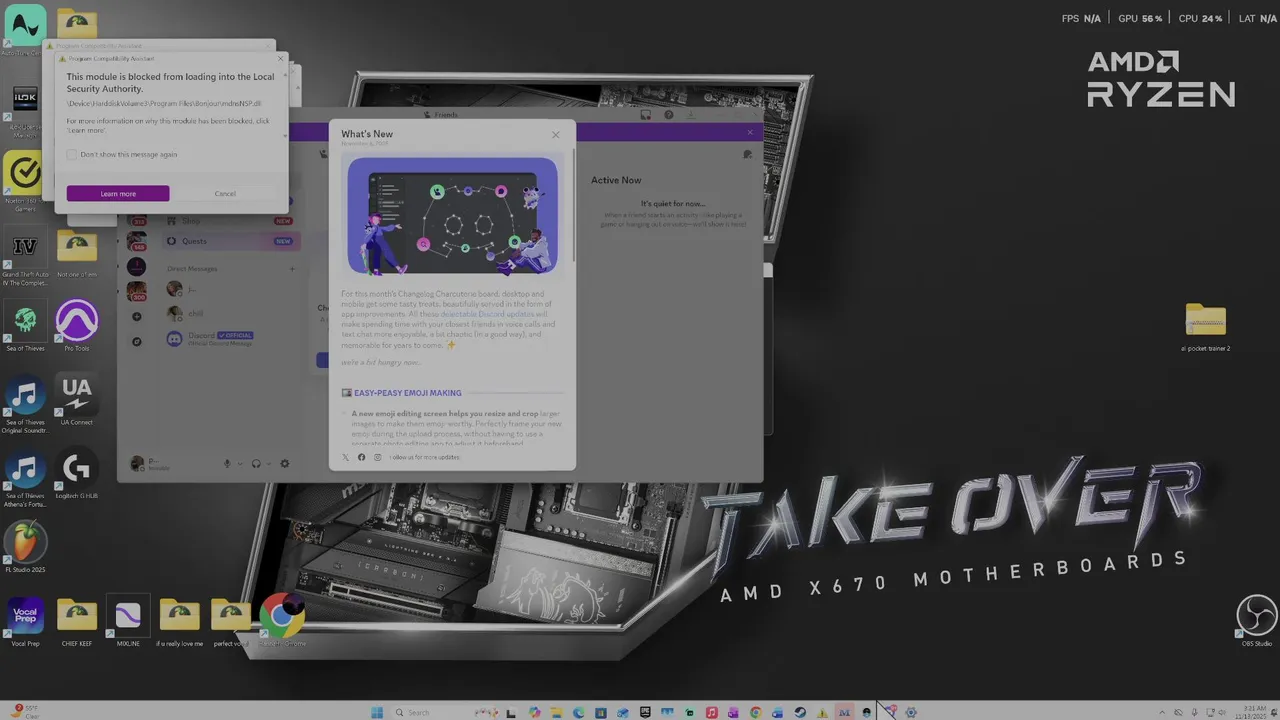Open OBS Studio desktop shortcut
The width and height of the screenshot is (1280, 720).
1257,621
